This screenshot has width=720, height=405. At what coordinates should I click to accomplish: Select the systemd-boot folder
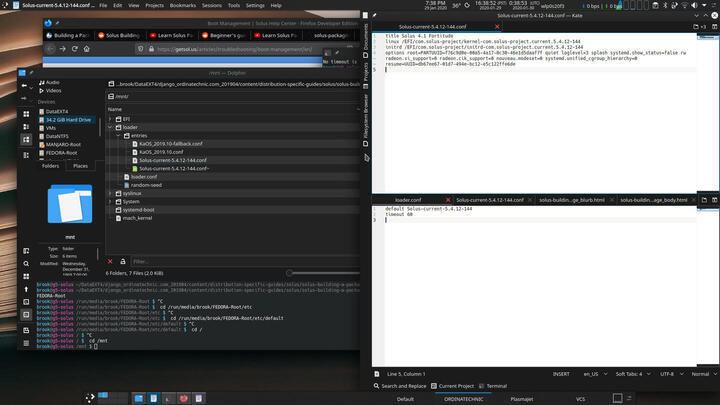(x=138, y=210)
